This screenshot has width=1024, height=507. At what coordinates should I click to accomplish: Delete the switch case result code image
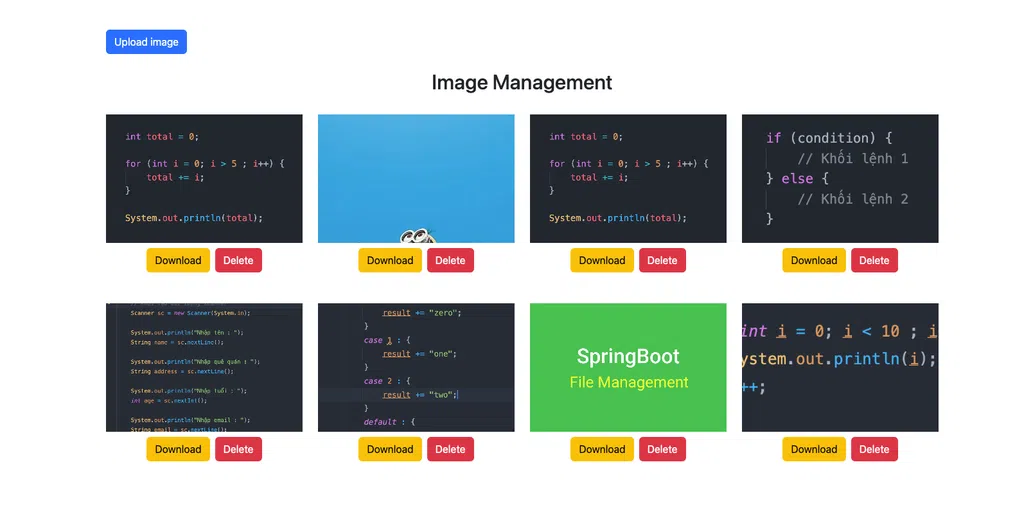coord(451,449)
